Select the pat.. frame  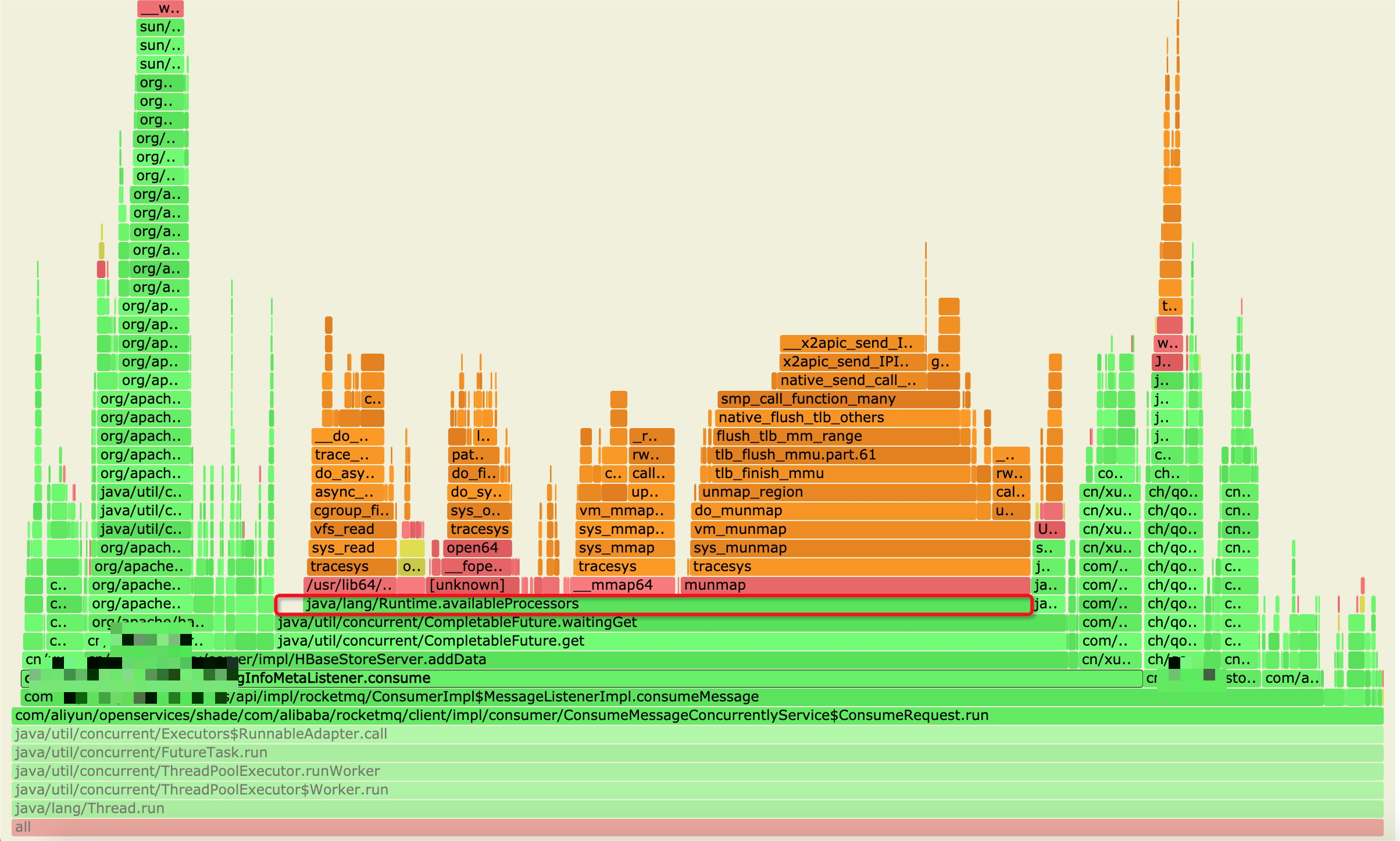(474, 455)
